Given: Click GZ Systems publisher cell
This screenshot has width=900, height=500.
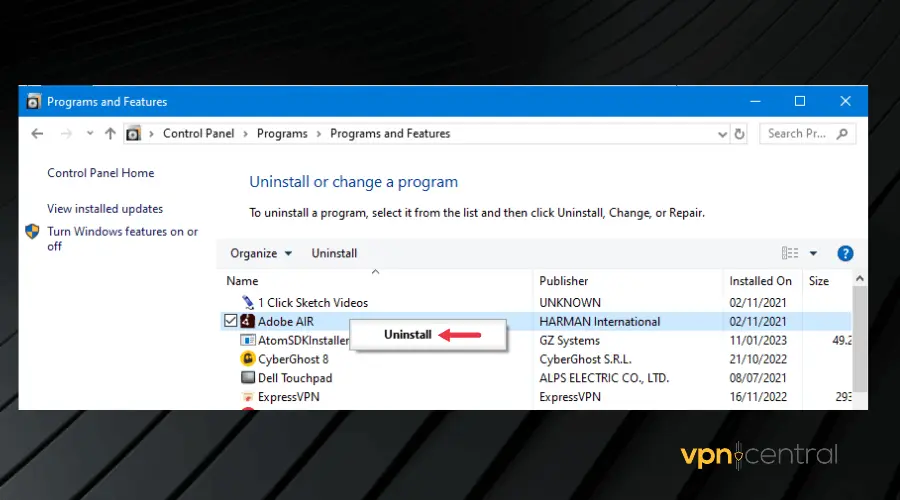Looking at the screenshot, I should [569, 340].
